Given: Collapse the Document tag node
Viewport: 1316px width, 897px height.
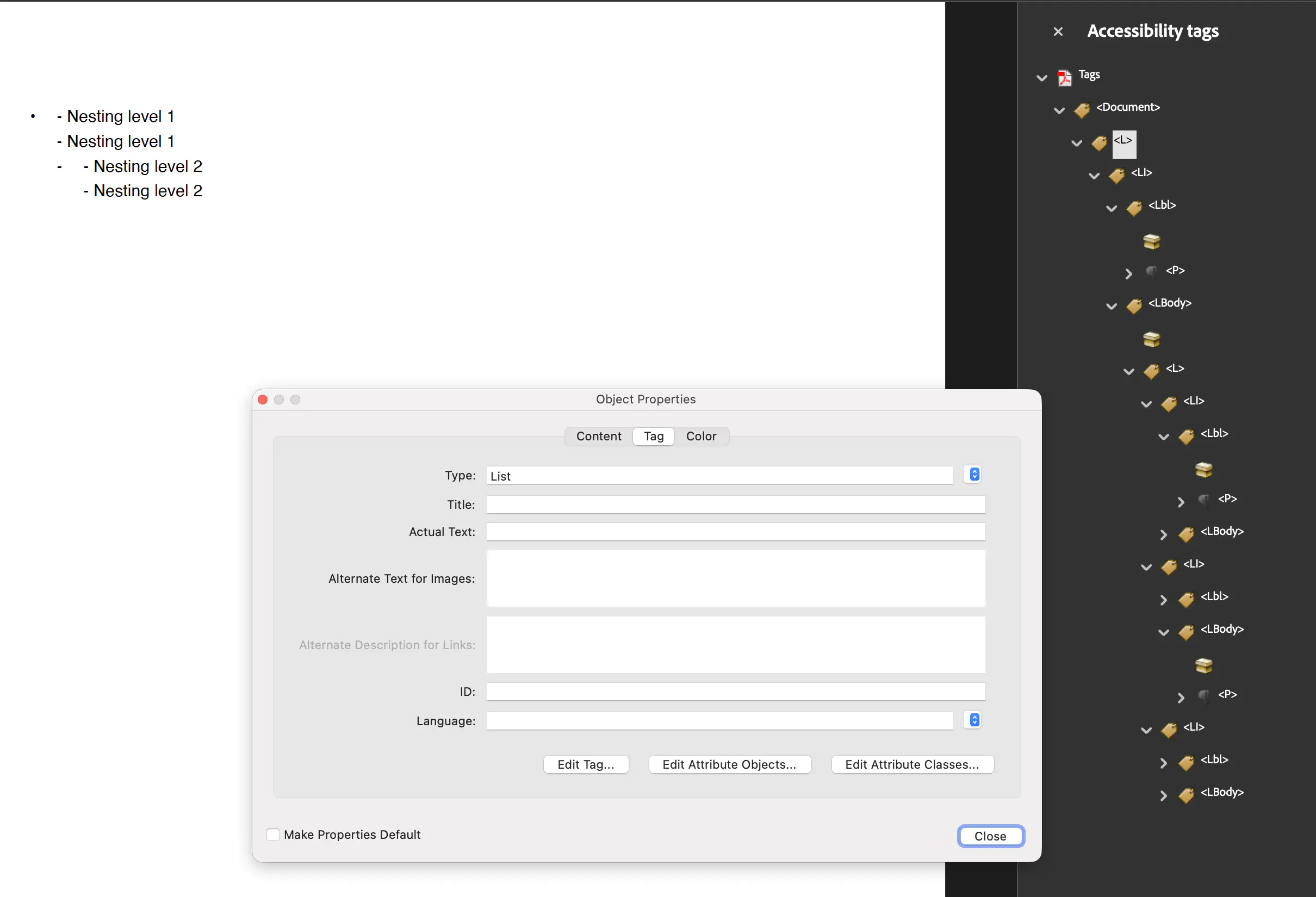Looking at the screenshot, I should tap(1059, 110).
